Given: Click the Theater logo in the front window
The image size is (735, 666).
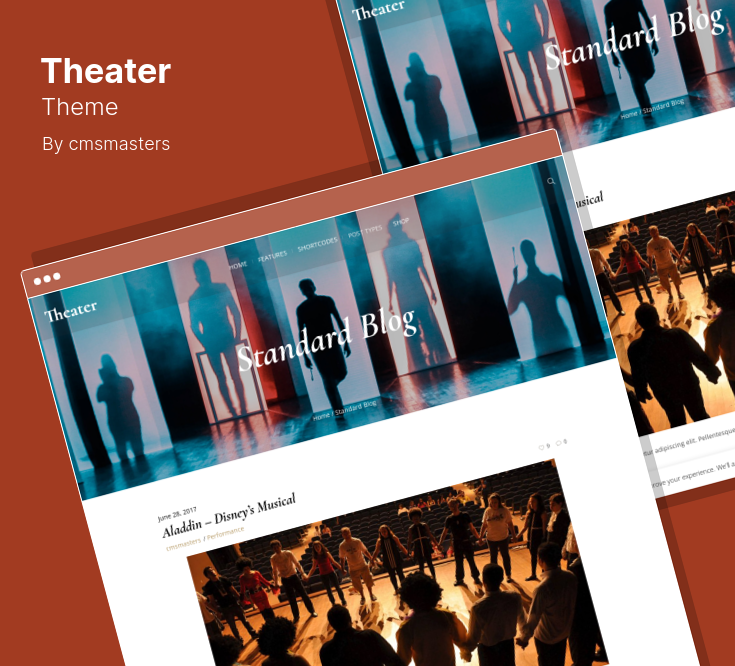Looking at the screenshot, I should pyautogui.click(x=71, y=311).
